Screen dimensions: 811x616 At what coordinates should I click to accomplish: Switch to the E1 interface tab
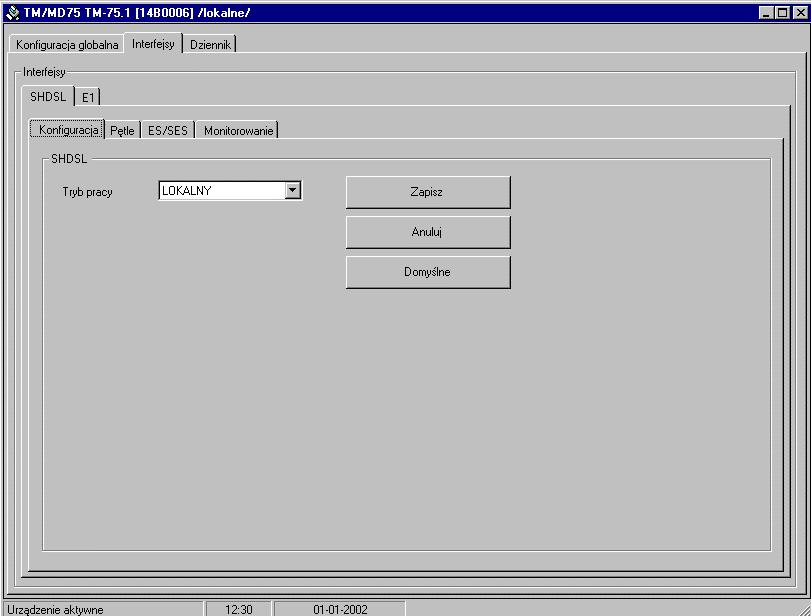(88, 97)
